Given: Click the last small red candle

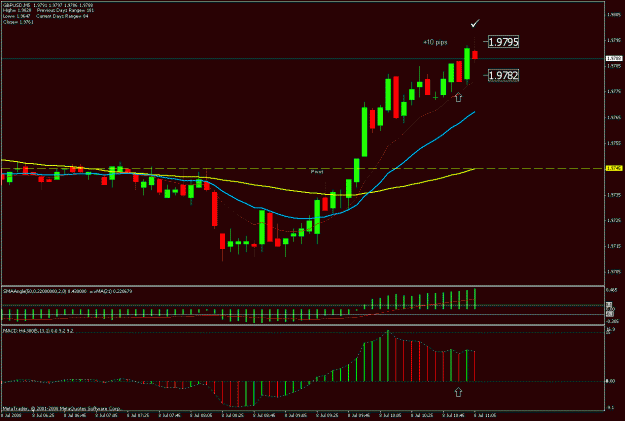Looking at the screenshot, I should tap(475, 55).
